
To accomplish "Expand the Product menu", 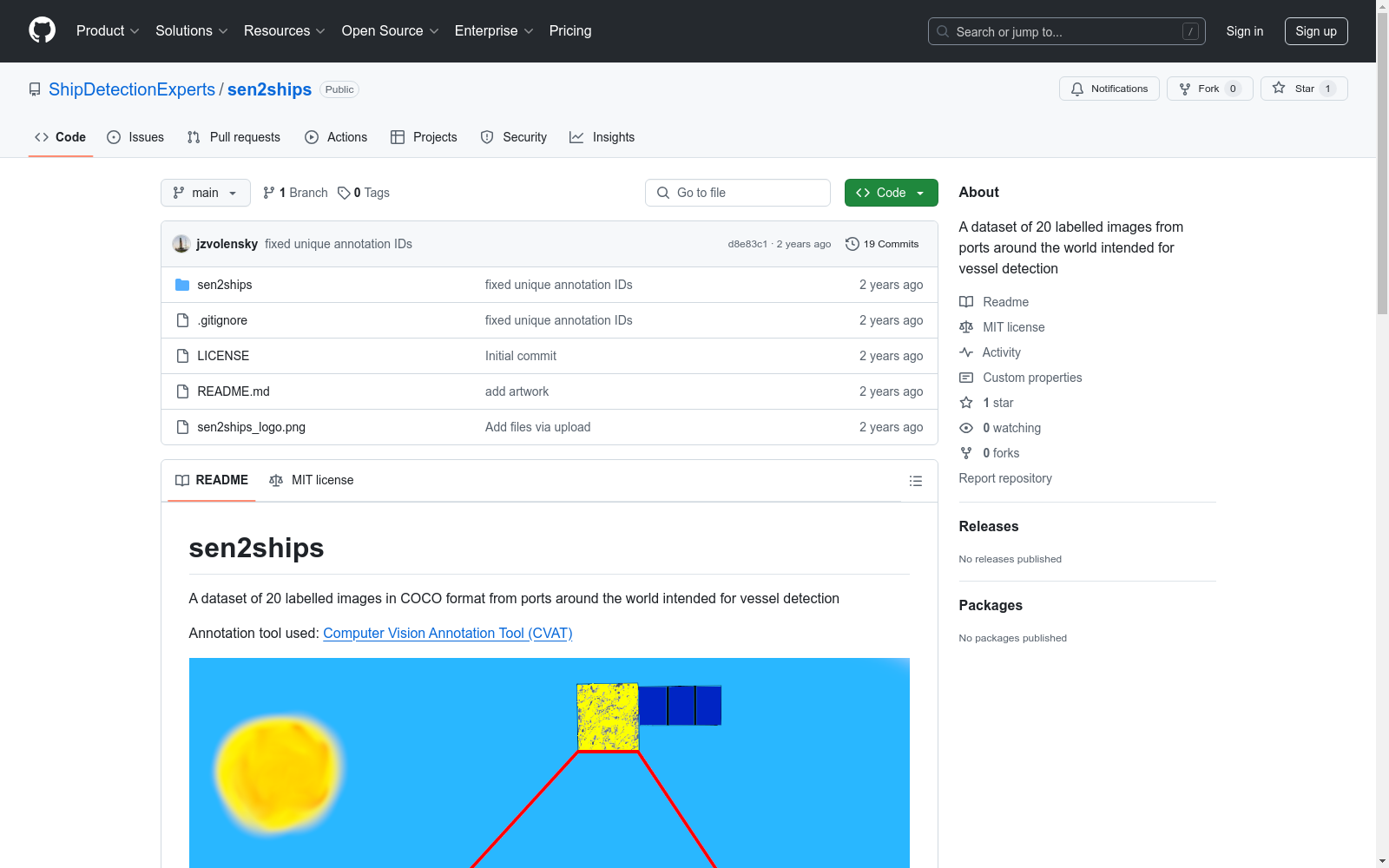I will pyautogui.click(x=108, y=30).
